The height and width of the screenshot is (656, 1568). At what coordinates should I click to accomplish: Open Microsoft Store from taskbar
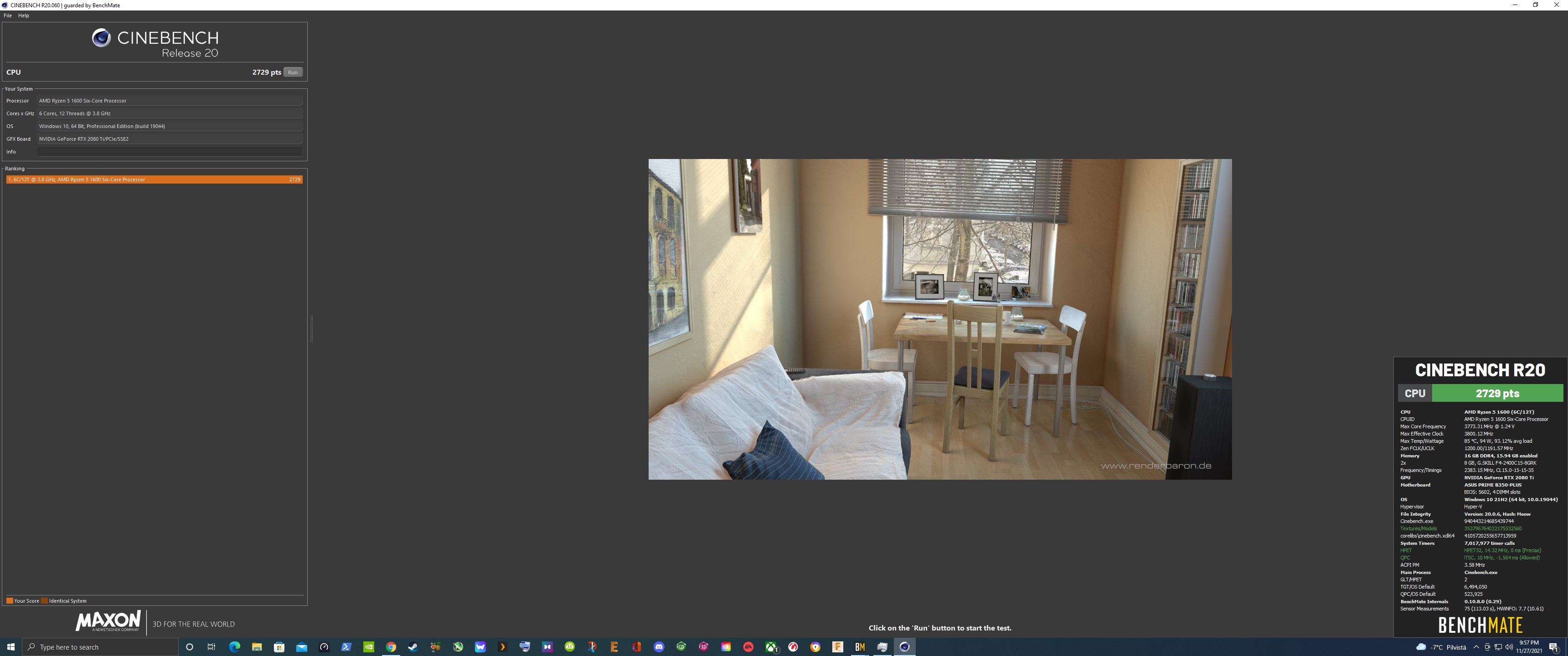pos(279,647)
